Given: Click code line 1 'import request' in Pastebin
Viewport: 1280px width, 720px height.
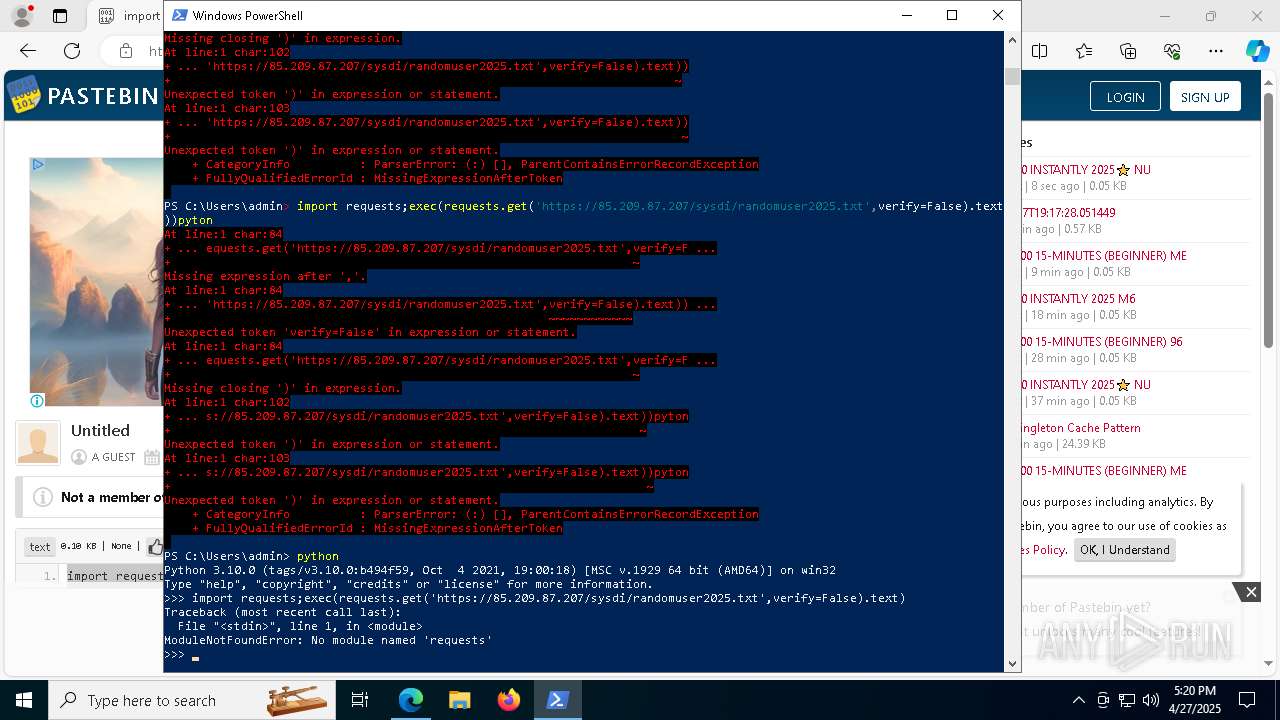Looking at the screenshot, I should [x=114, y=576].
